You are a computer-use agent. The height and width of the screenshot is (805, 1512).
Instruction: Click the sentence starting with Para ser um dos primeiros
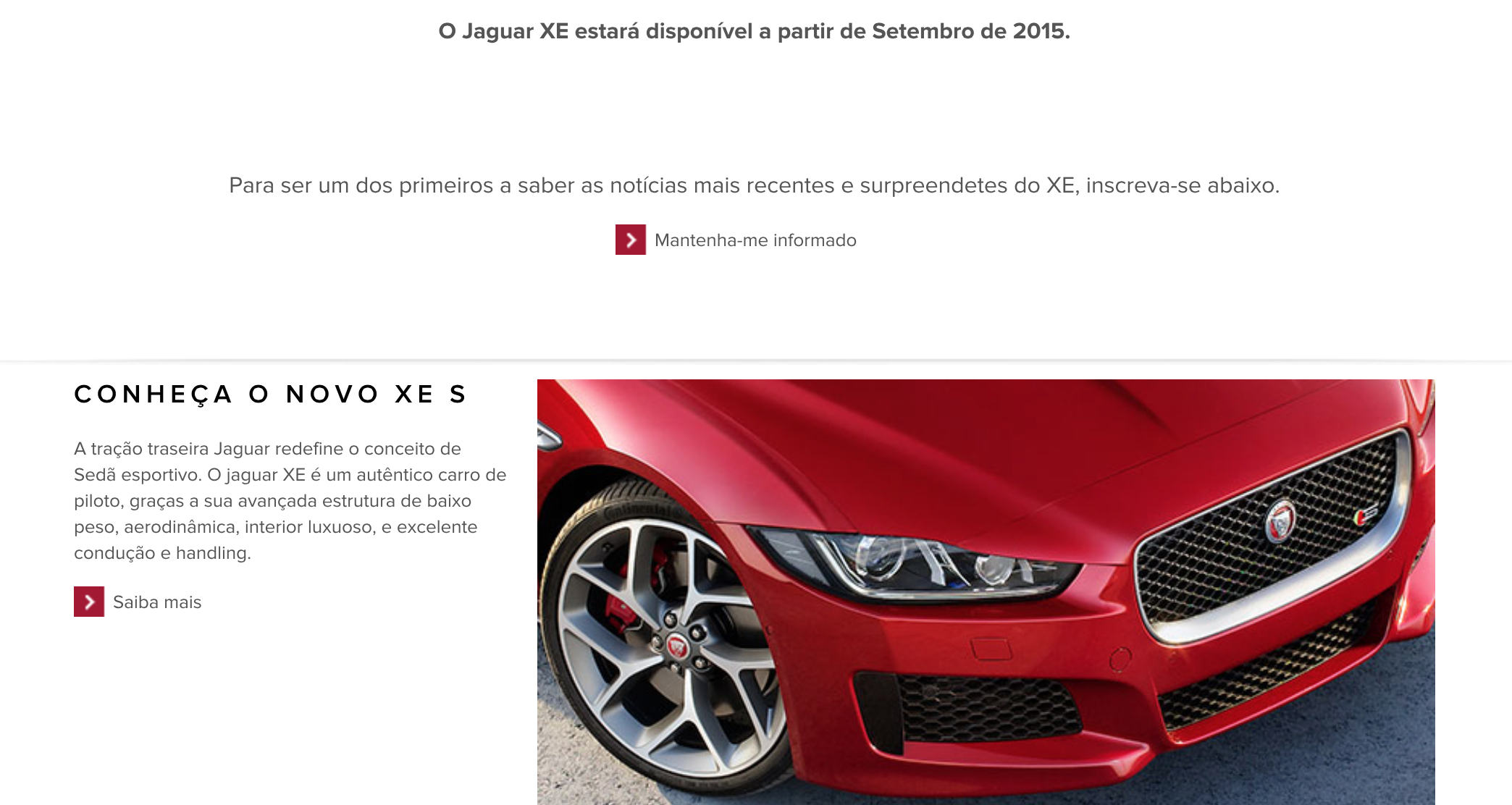tap(754, 185)
